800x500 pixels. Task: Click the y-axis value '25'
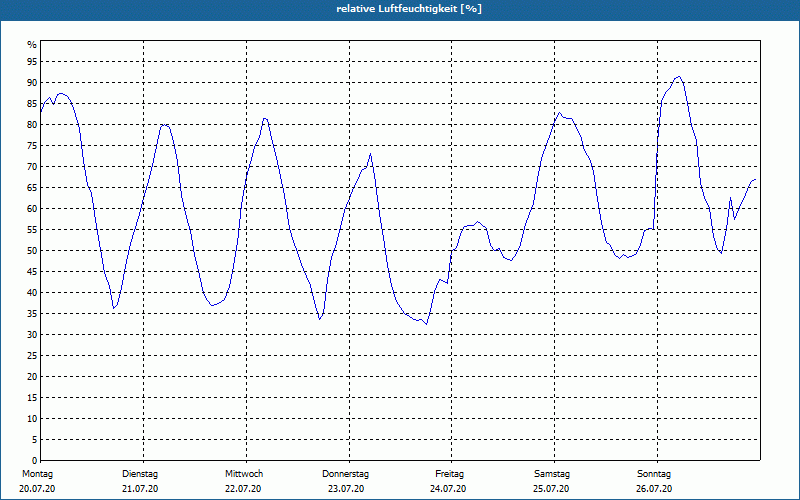32,356
